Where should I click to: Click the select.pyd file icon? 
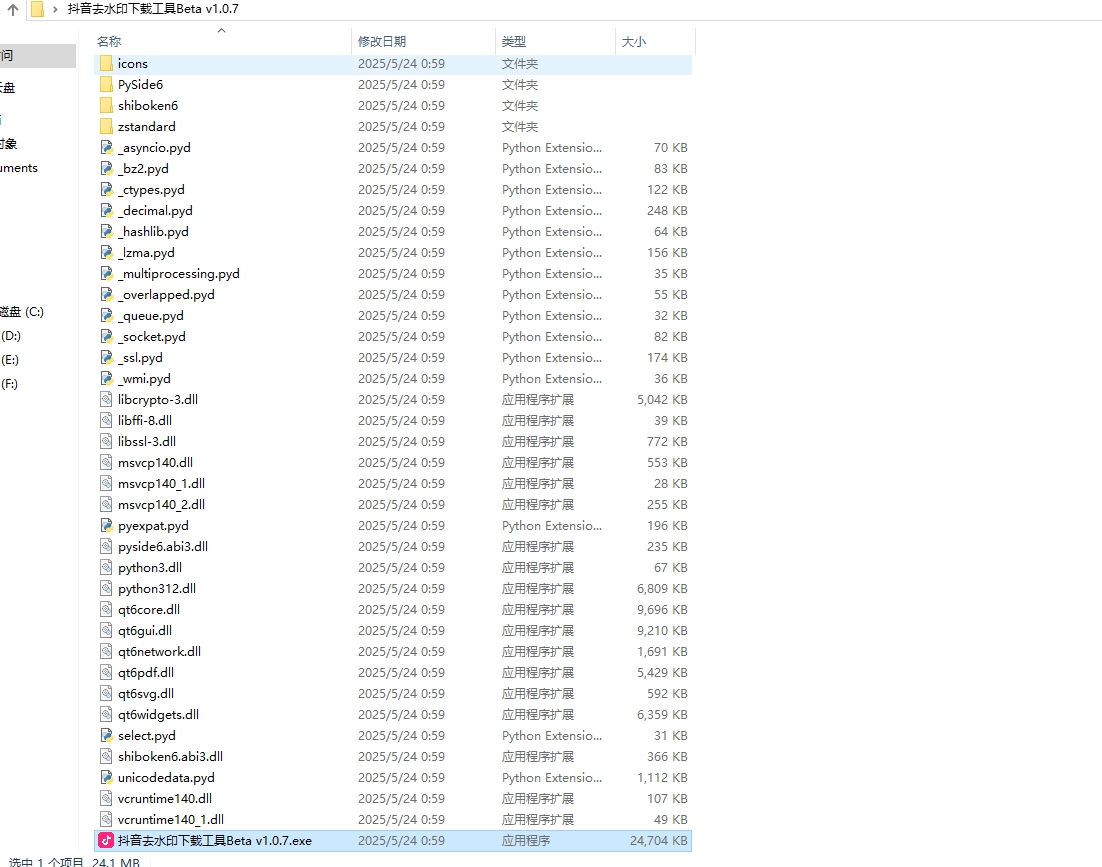[106, 736]
